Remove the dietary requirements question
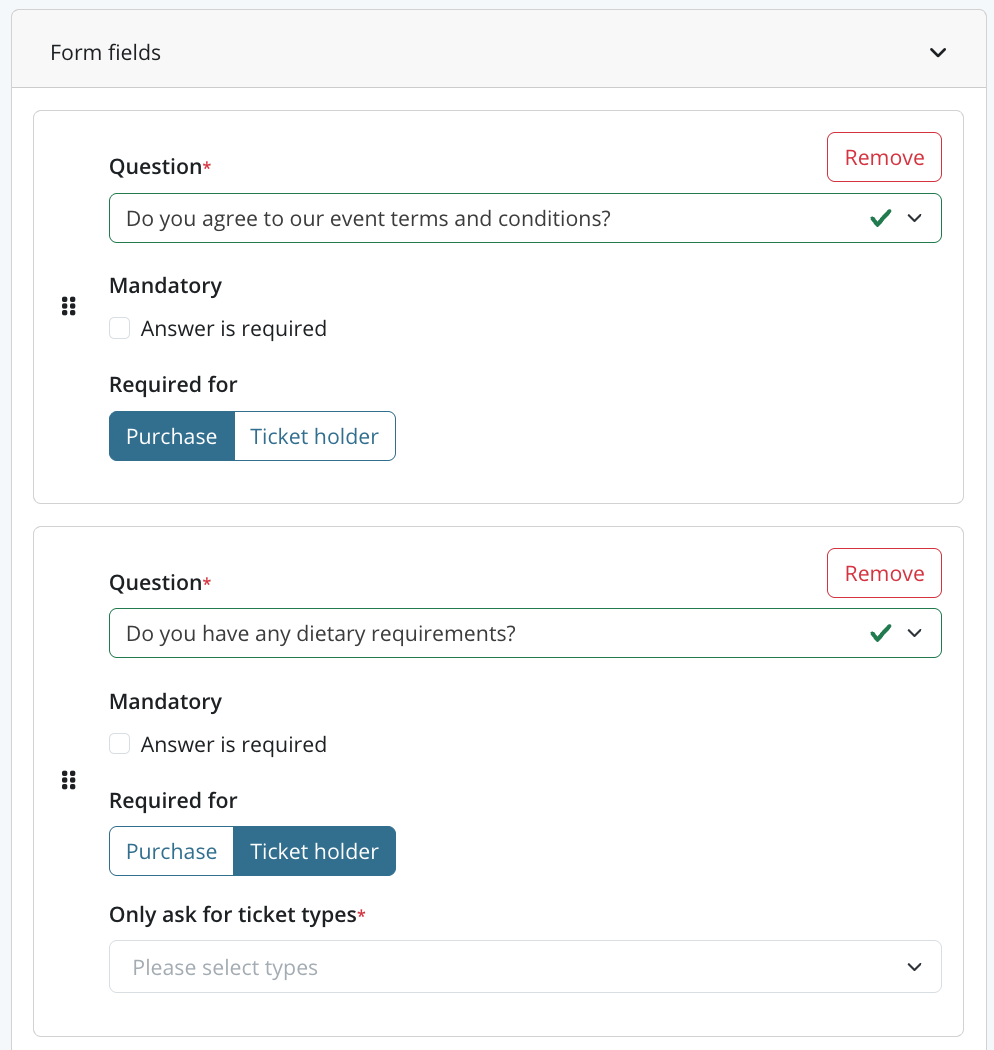Viewport: 994px width, 1050px height. coord(884,573)
